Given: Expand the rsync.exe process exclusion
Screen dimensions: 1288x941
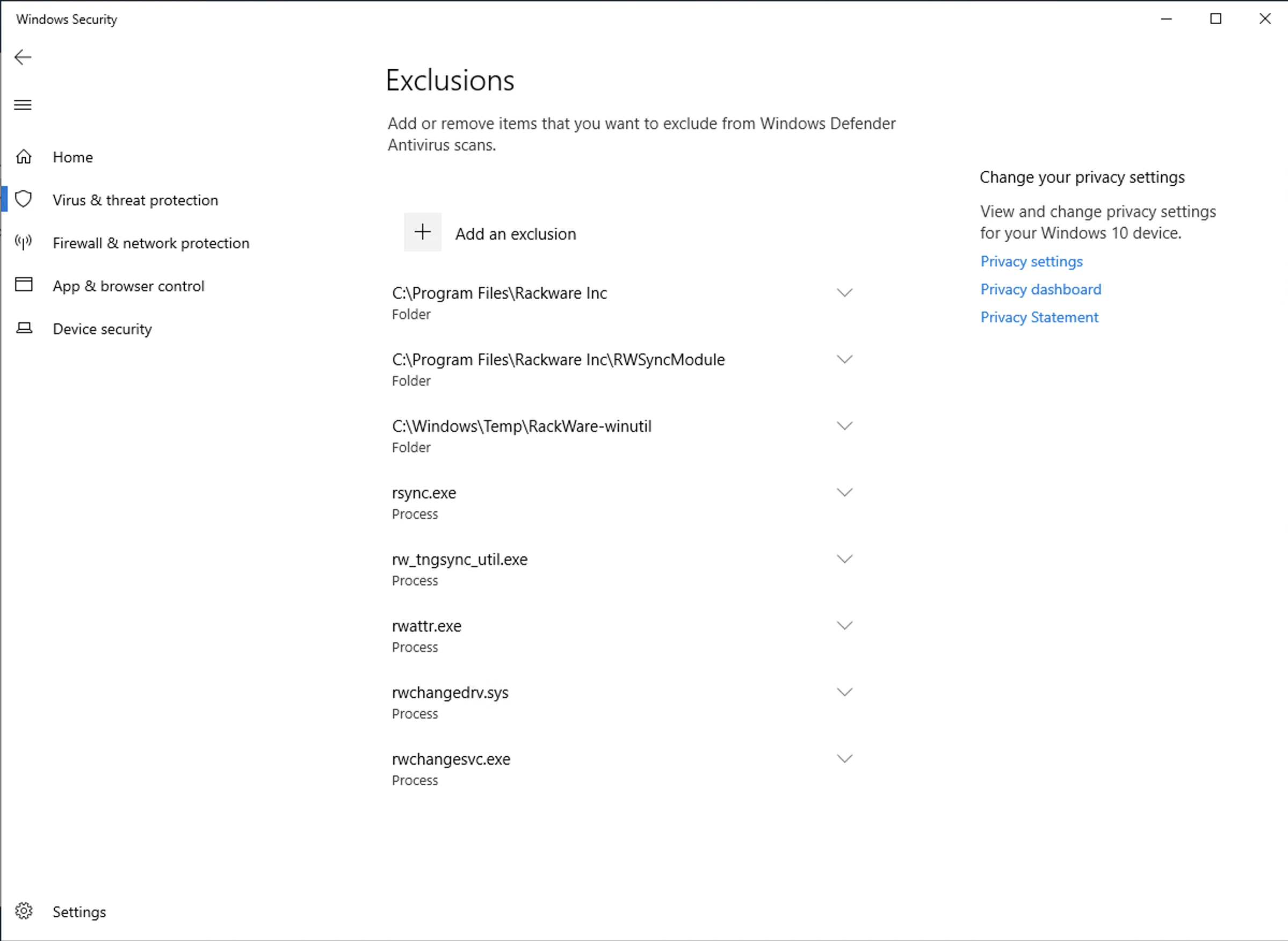Looking at the screenshot, I should [845, 493].
